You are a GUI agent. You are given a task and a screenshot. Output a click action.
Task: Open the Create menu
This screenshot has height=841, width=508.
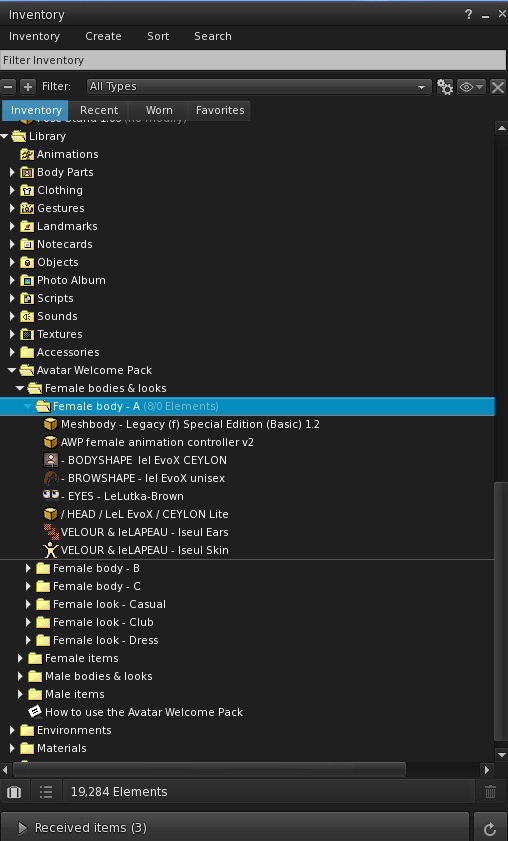coord(103,36)
